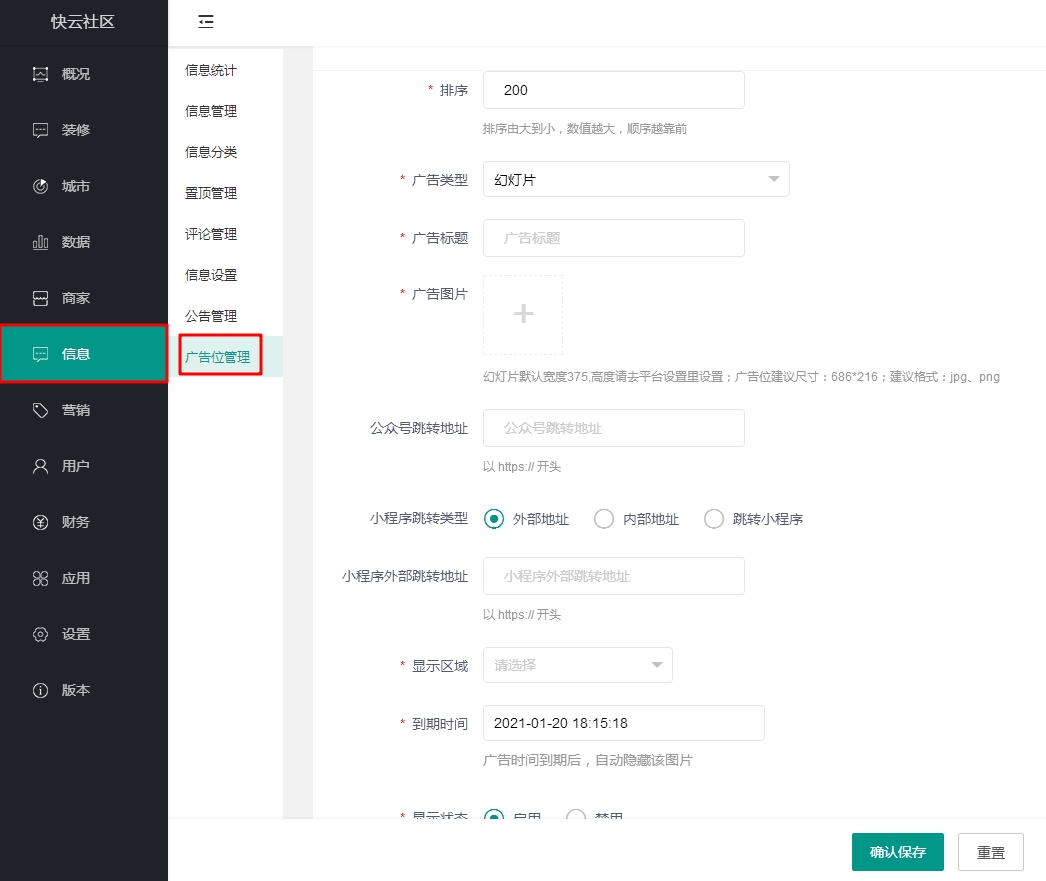The width and height of the screenshot is (1046, 881).
Task: Open the 到期时间 date picker field
Action: tap(623, 723)
